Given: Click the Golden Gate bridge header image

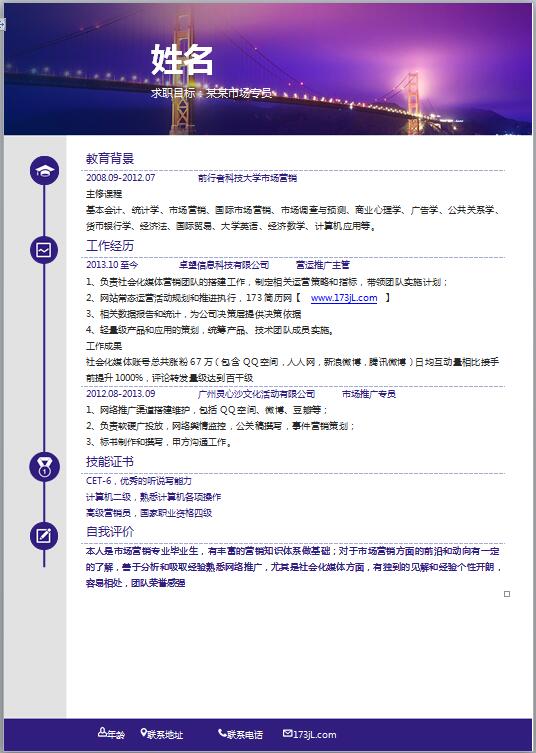Looking at the screenshot, I should click(268, 70).
